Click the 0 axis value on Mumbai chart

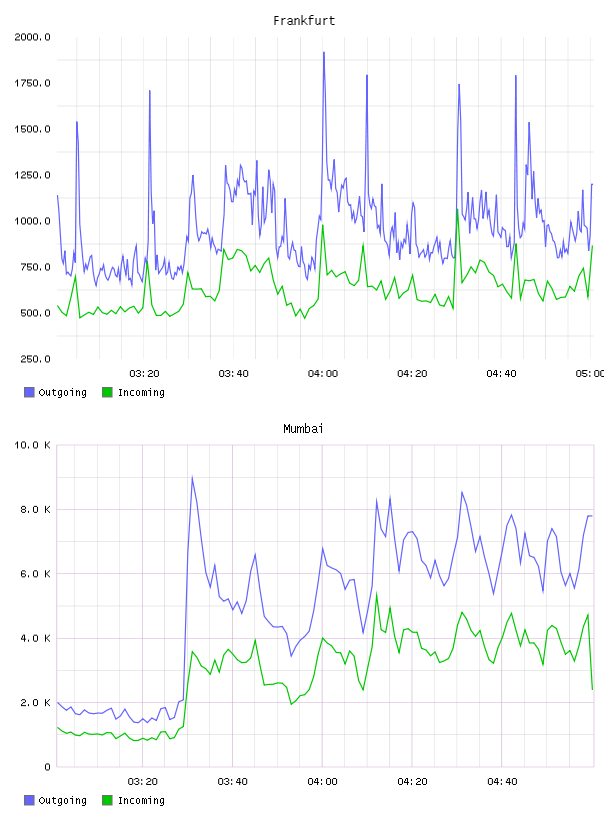[47, 767]
